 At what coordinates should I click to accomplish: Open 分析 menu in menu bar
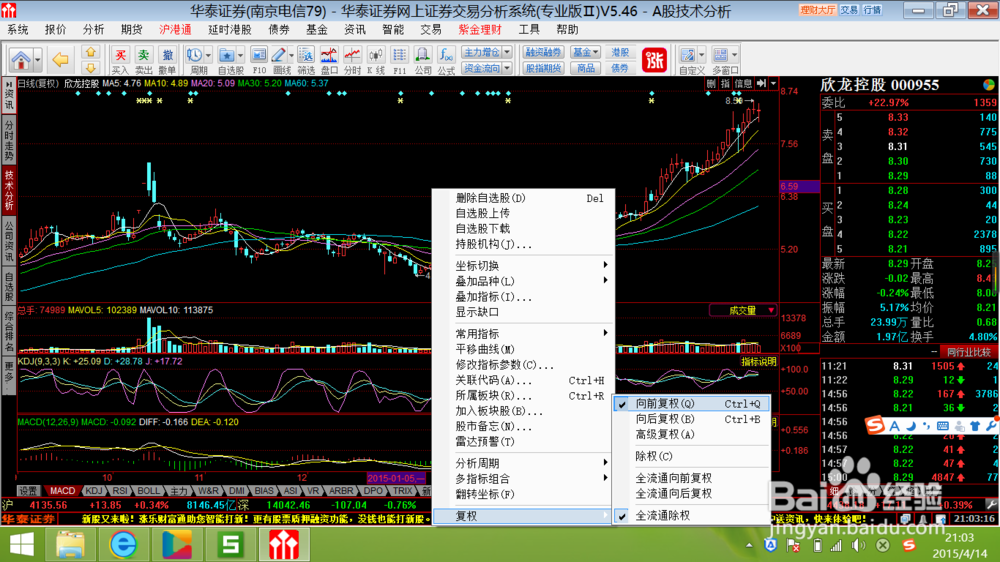pos(93,30)
